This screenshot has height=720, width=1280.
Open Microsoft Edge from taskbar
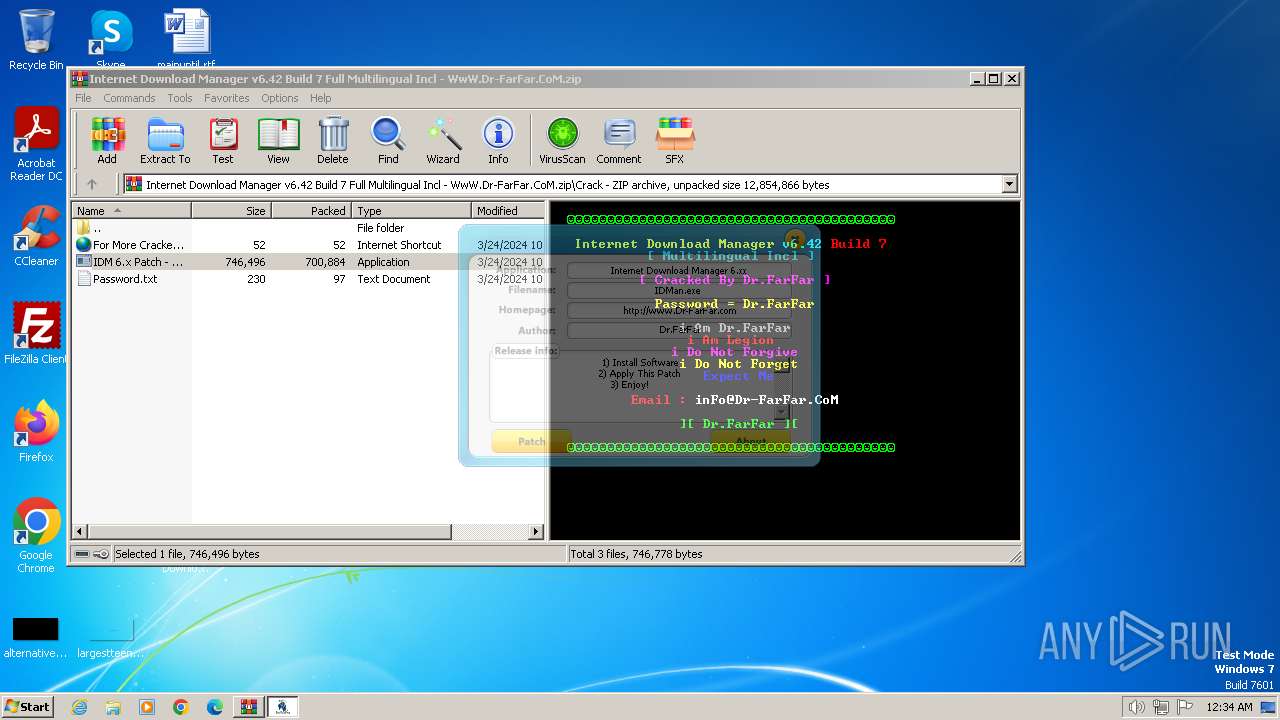coord(215,707)
